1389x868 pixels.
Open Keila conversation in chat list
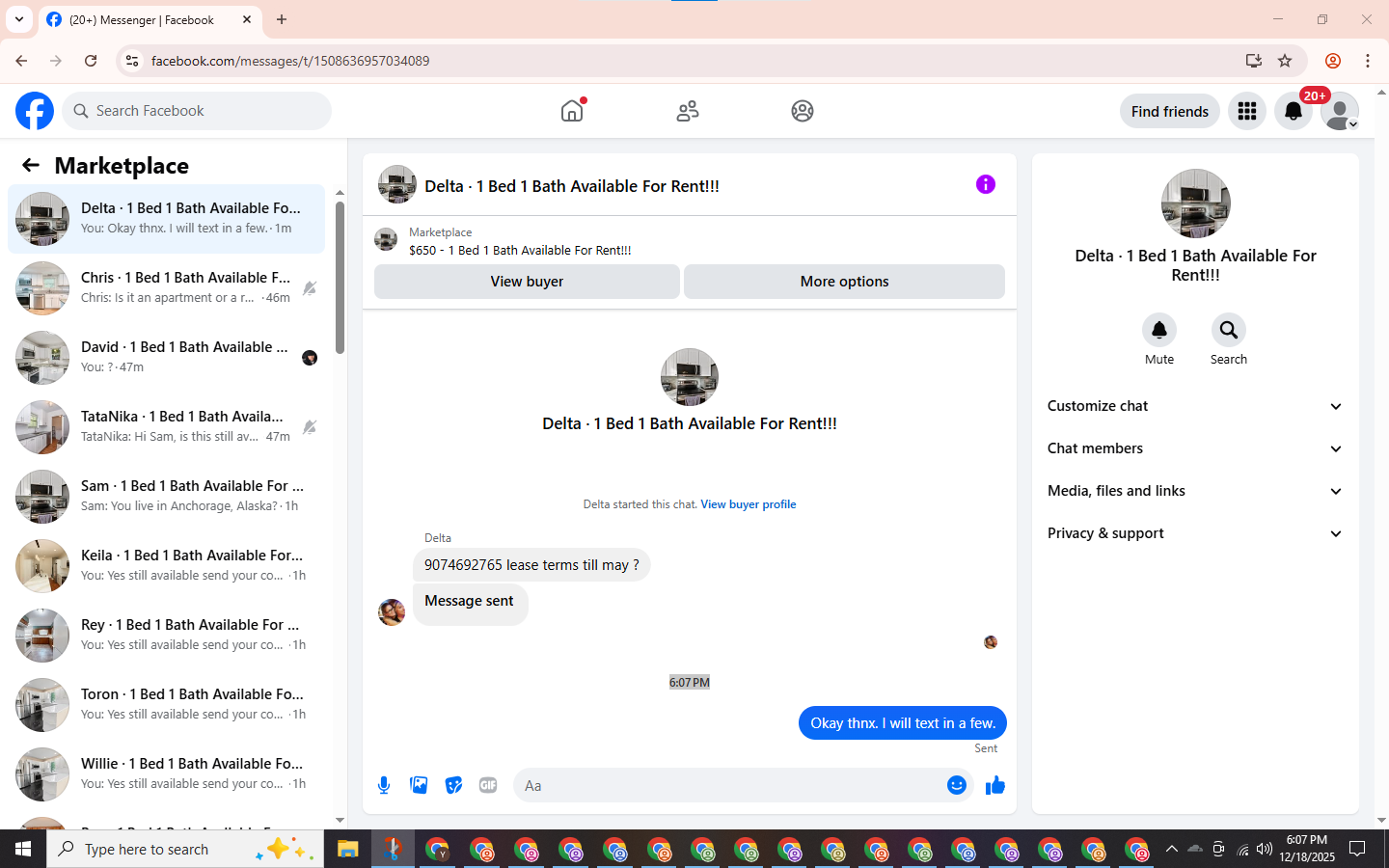[x=166, y=566]
